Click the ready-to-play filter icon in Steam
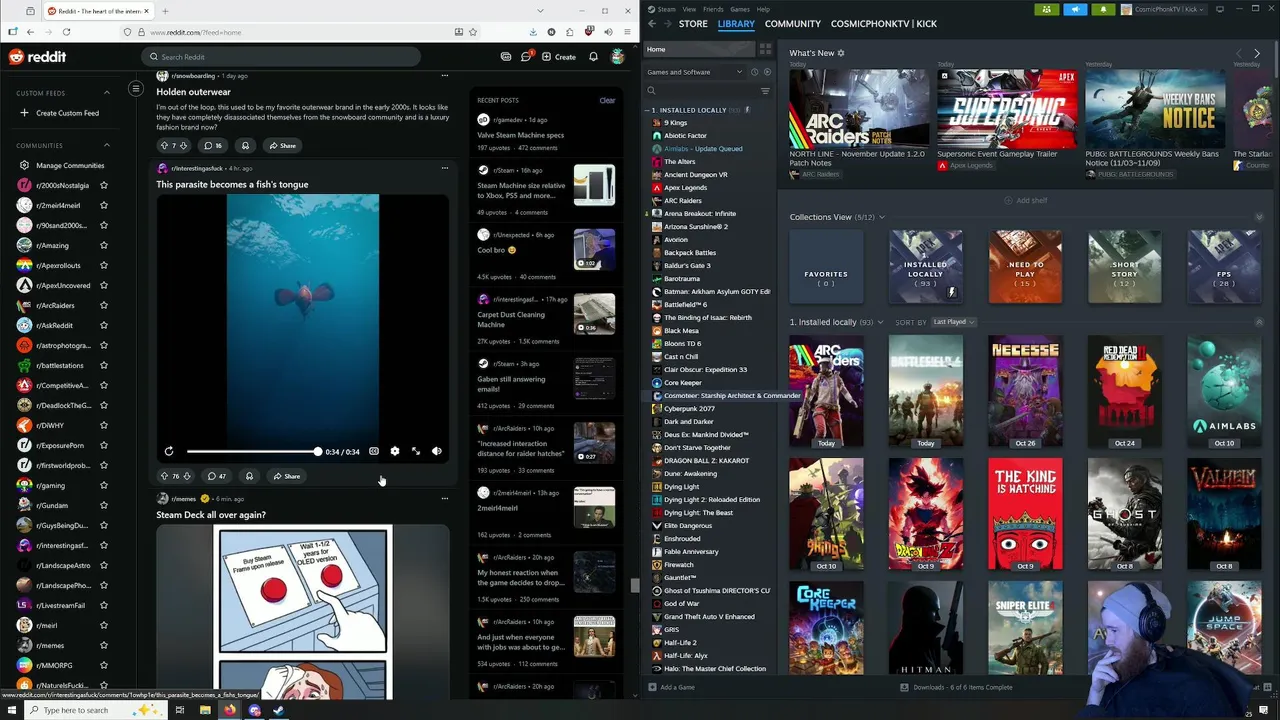 767,72
